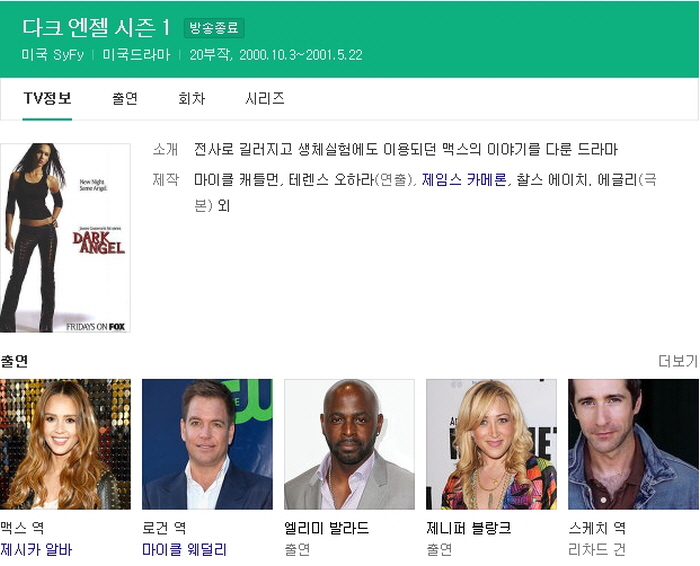700x566 pixels.
Task: Click the 리차드 건 cast name
Action: point(596,549)
